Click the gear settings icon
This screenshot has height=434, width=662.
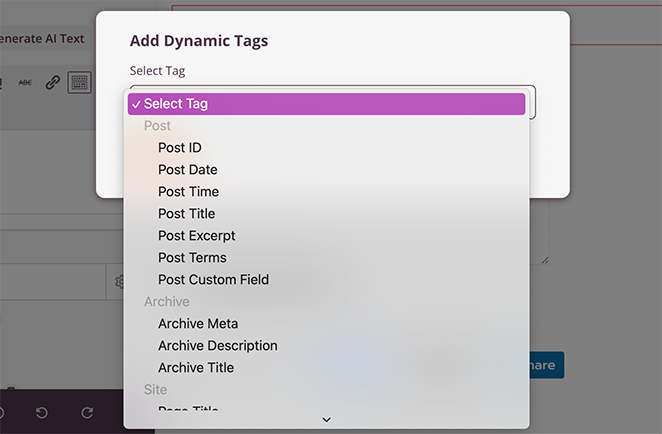pyautogui.click(x=119, y=282)
